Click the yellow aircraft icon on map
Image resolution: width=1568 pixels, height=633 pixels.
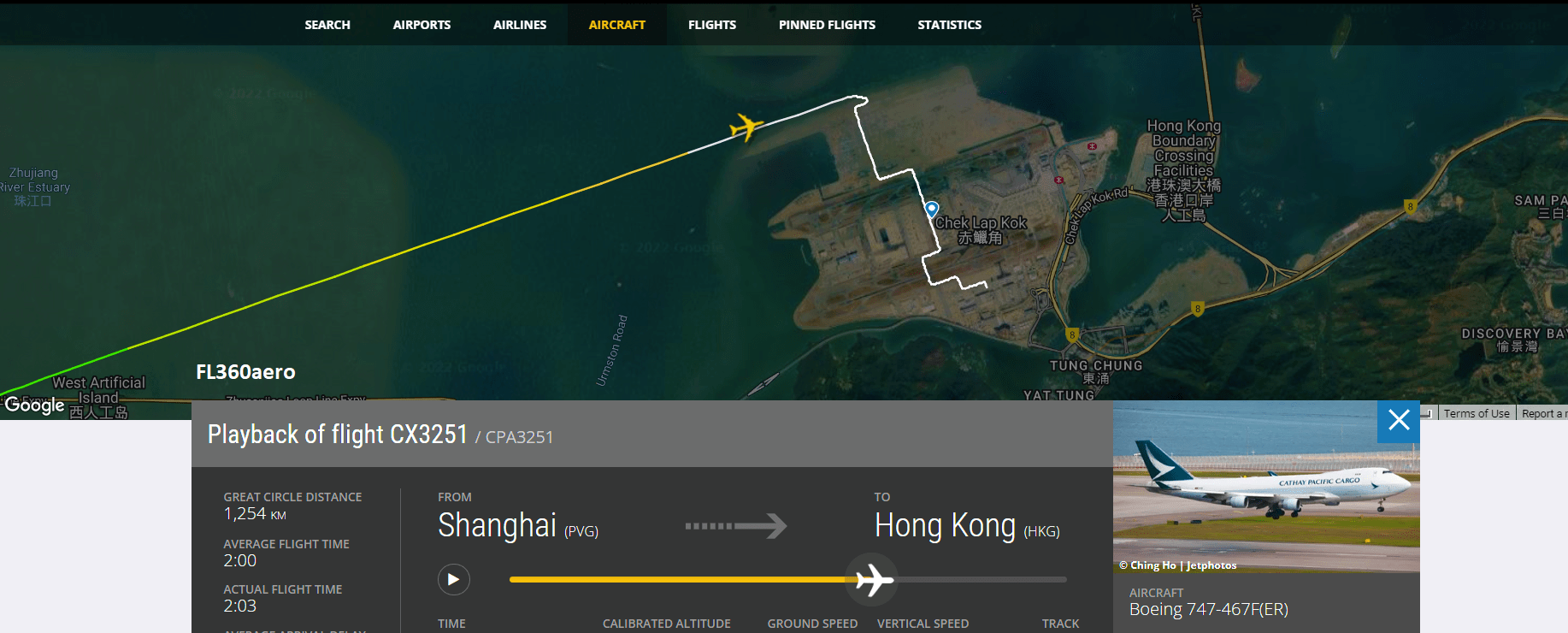tap(746, 127)
